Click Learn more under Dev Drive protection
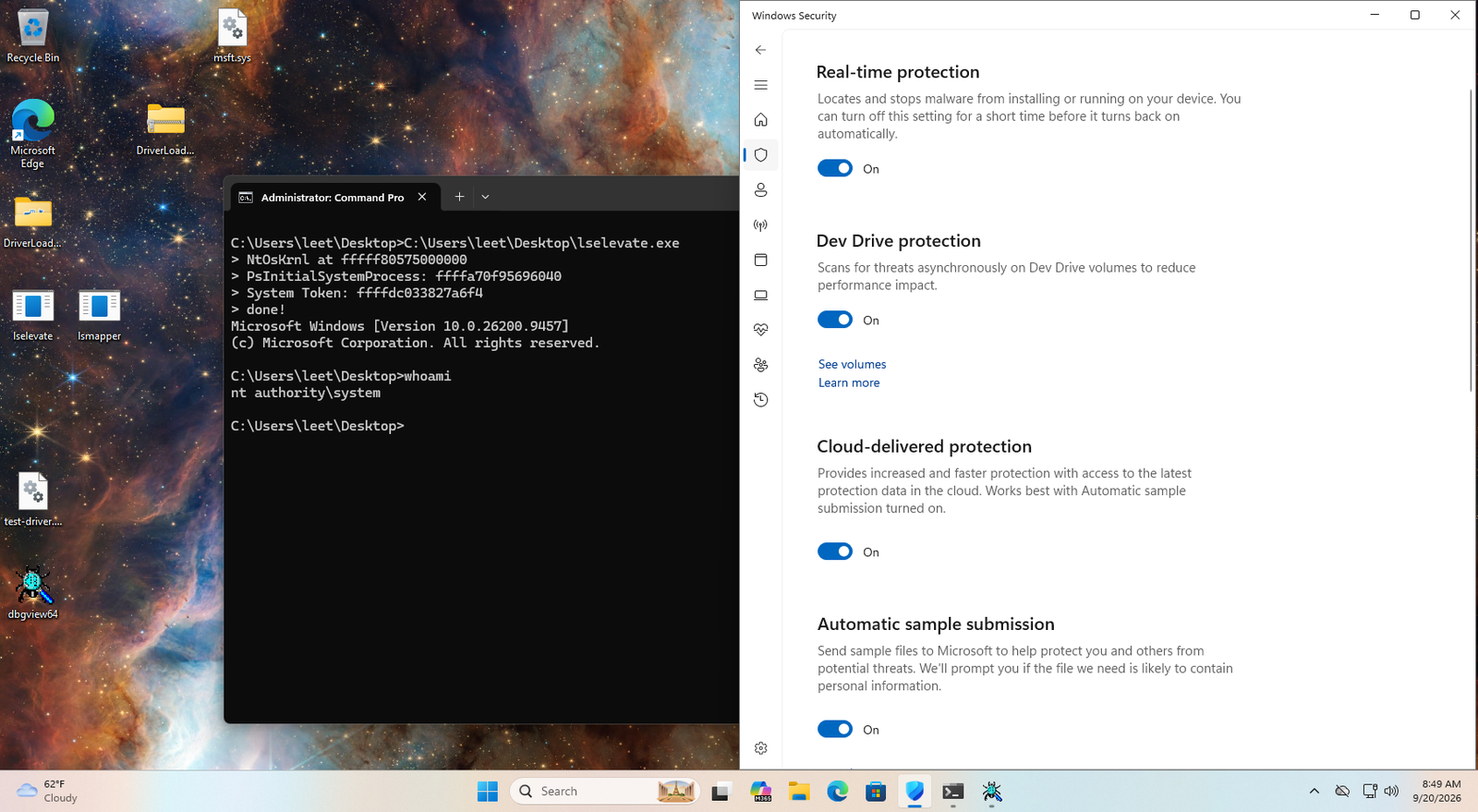1478x812 pixels. click(849, 382)
